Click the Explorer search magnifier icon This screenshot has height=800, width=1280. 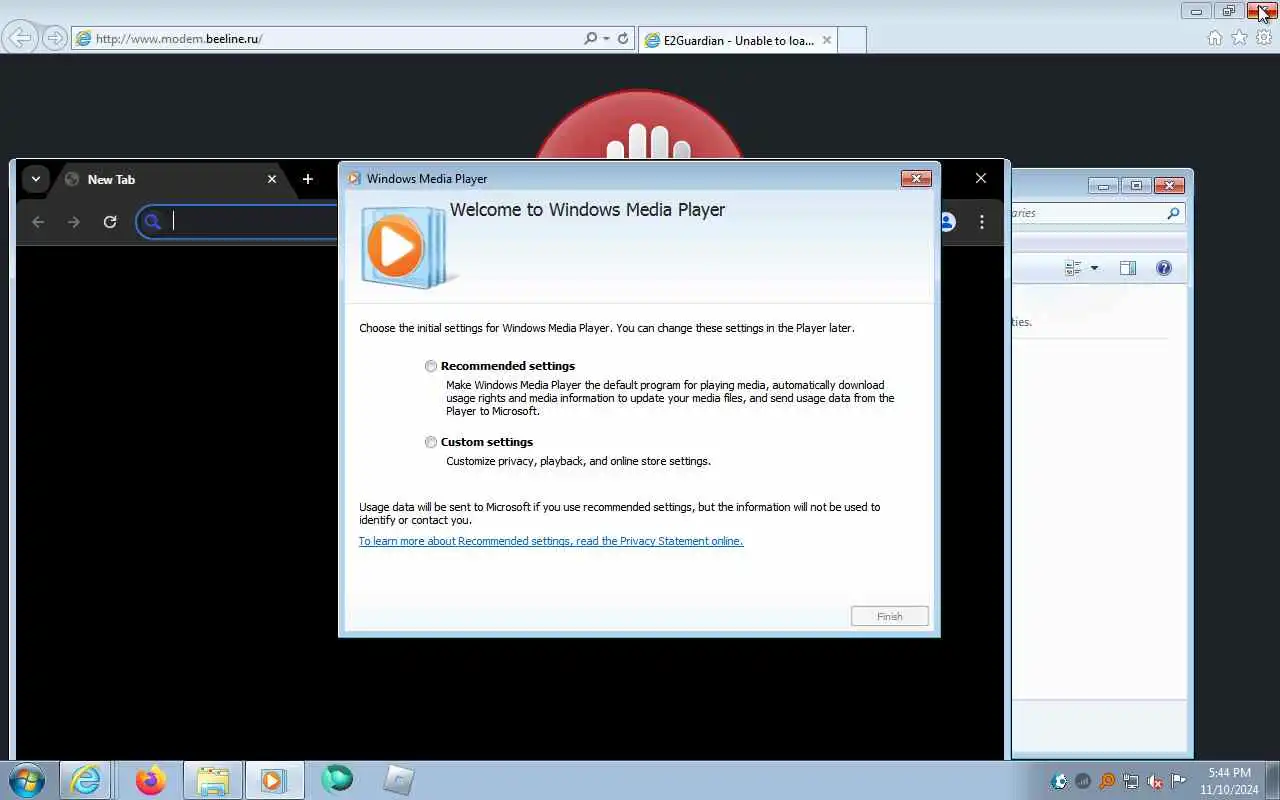[x=1173, y=213]
